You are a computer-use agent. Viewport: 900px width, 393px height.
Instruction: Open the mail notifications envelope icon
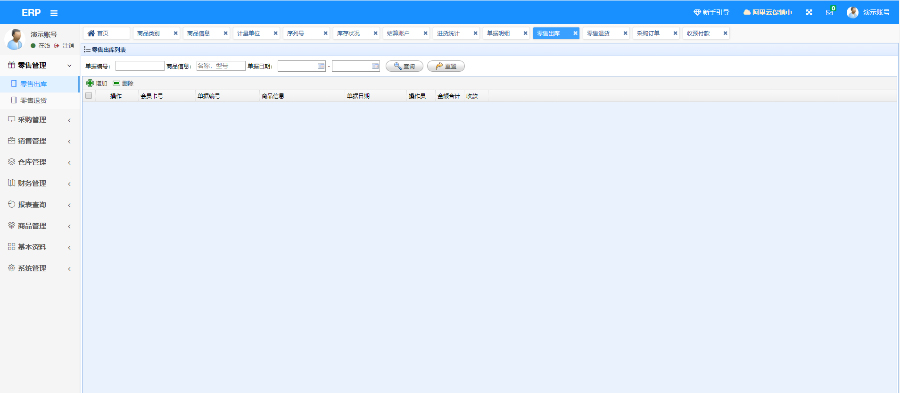point(829,12)
